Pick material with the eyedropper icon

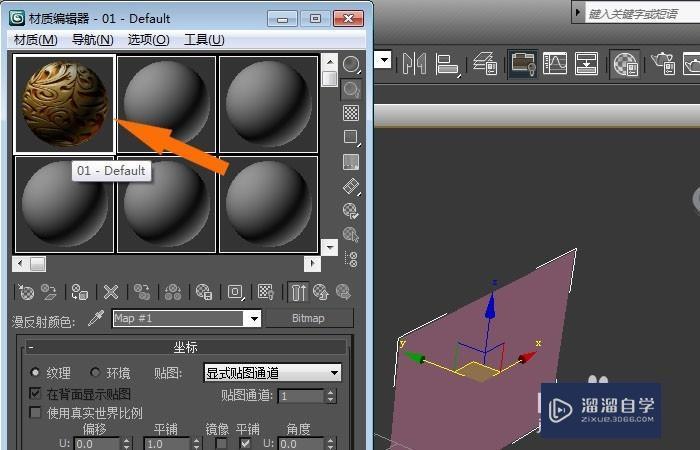[96, 318]
